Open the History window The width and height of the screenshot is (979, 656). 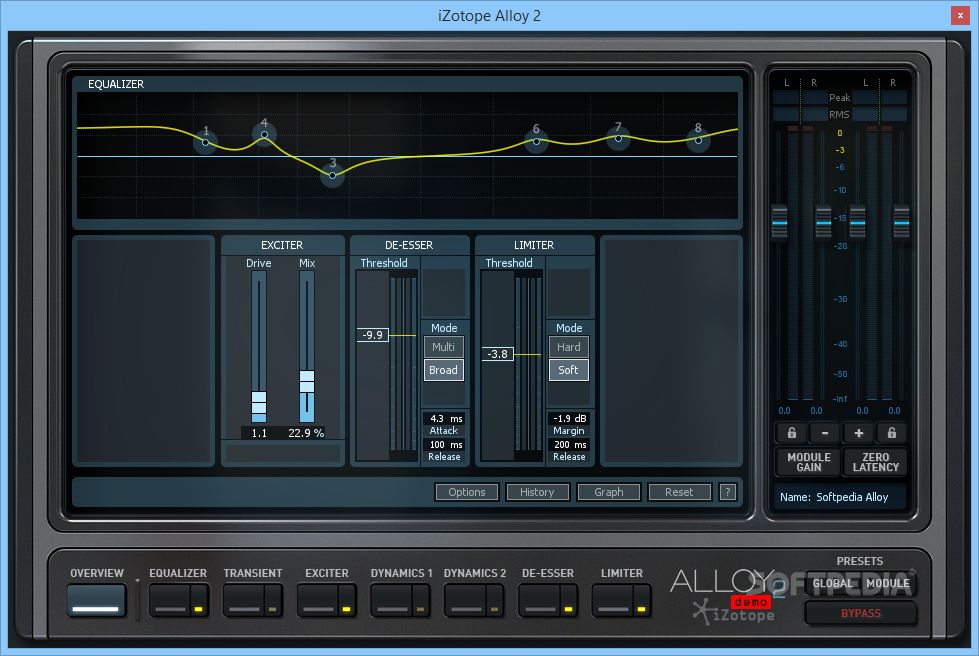[x=537, y=492]
